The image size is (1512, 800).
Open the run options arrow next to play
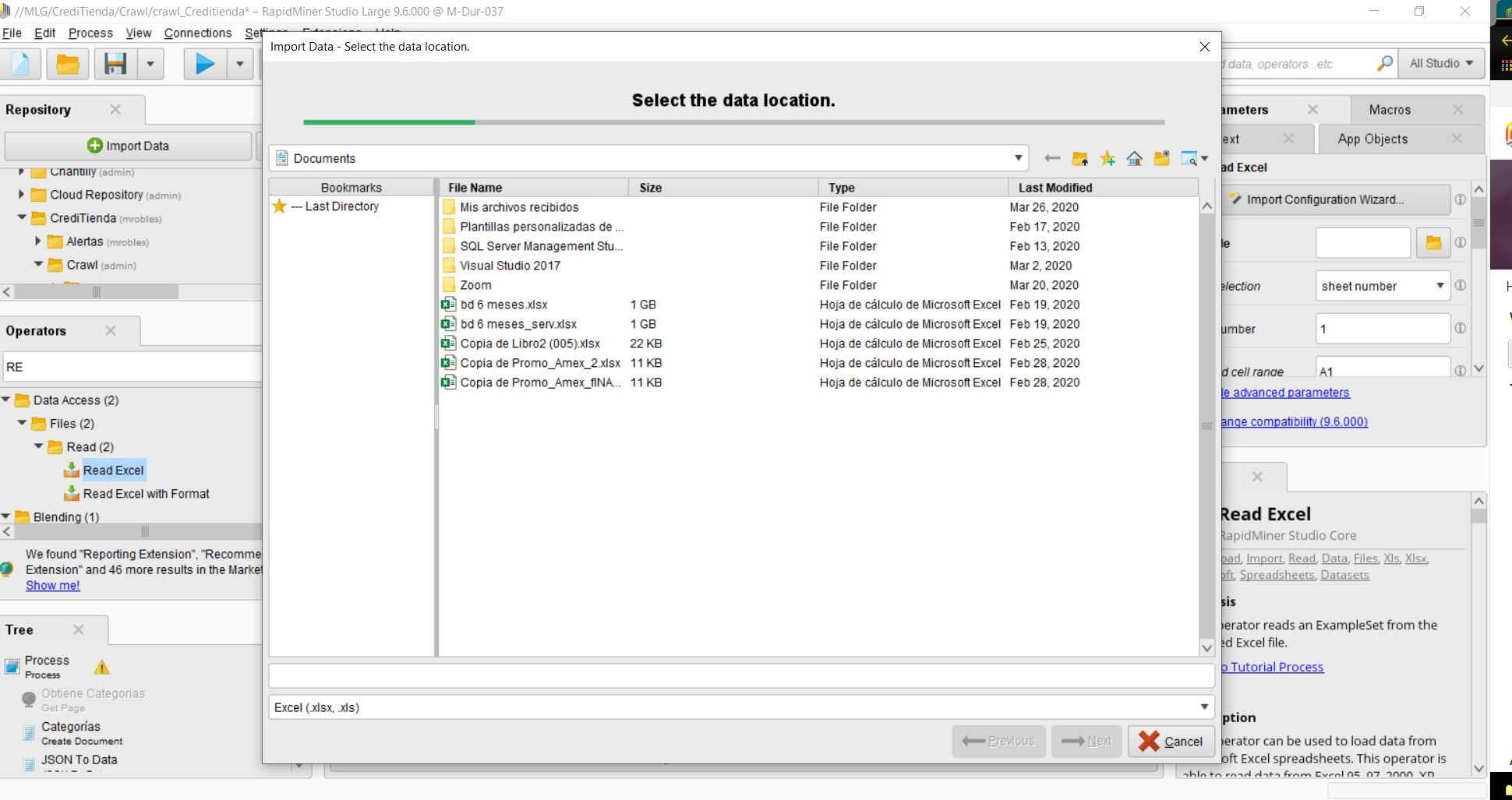pos(240,63)
